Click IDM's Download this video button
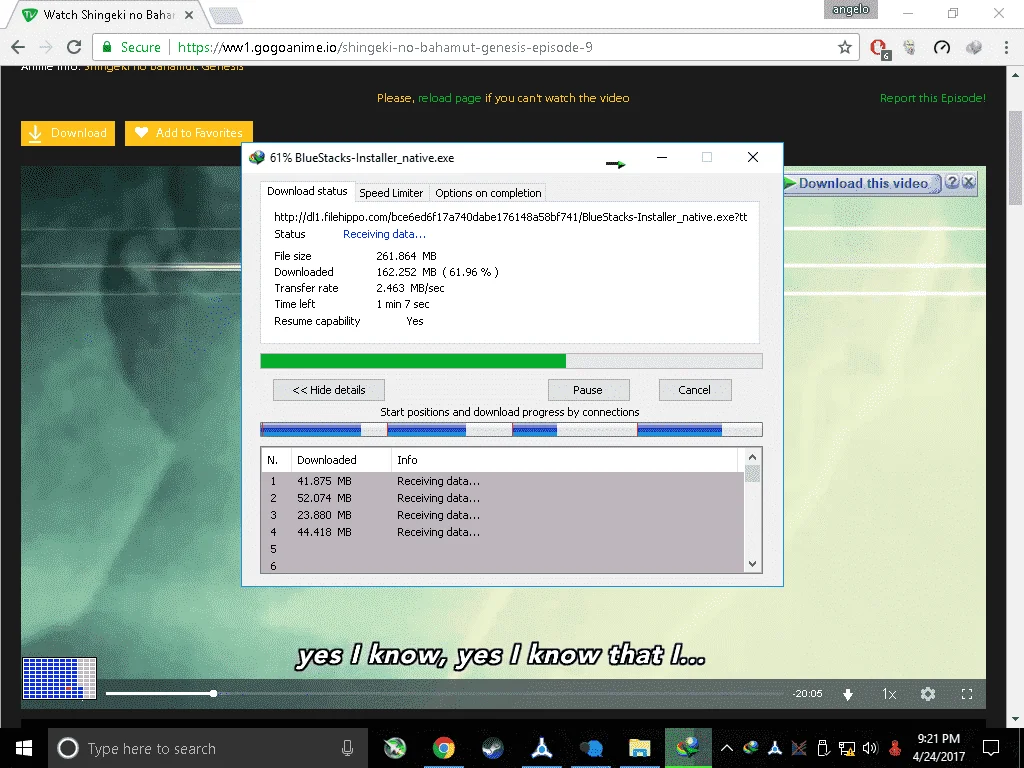 (861, 184)
